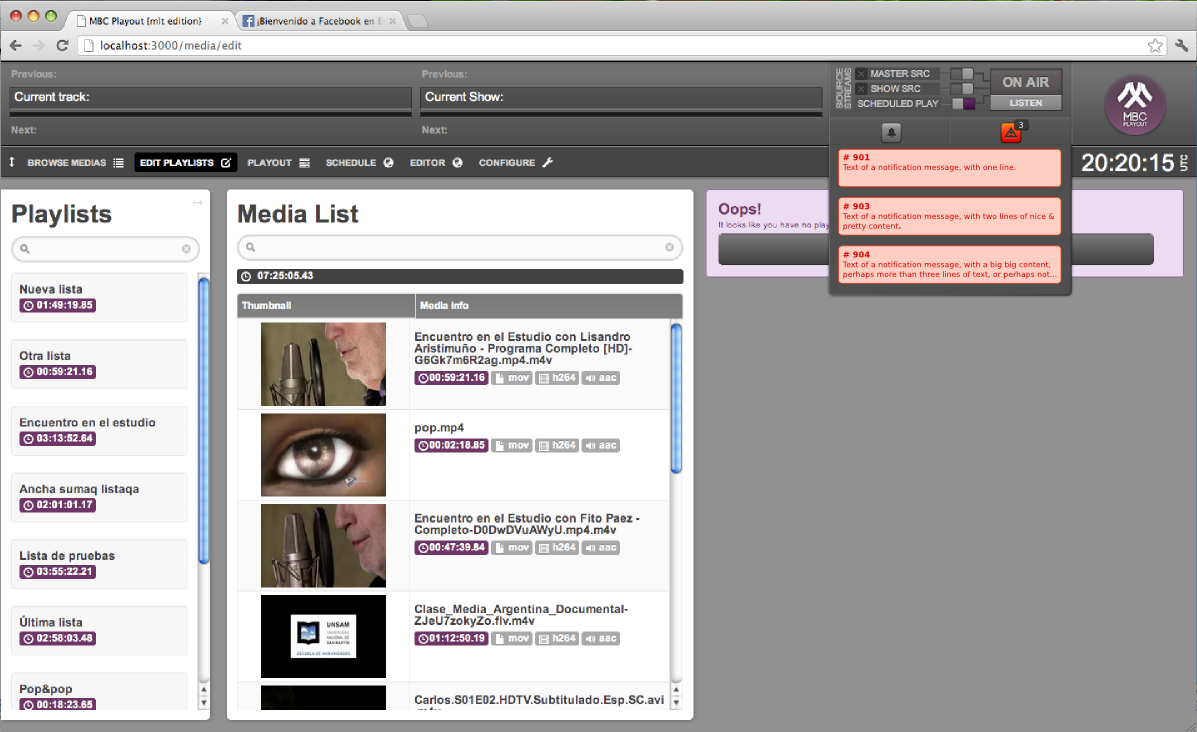Viewport: 1197px width, 732px height.
Task: Open the browser wrench settings menu
Action: 1181,46
